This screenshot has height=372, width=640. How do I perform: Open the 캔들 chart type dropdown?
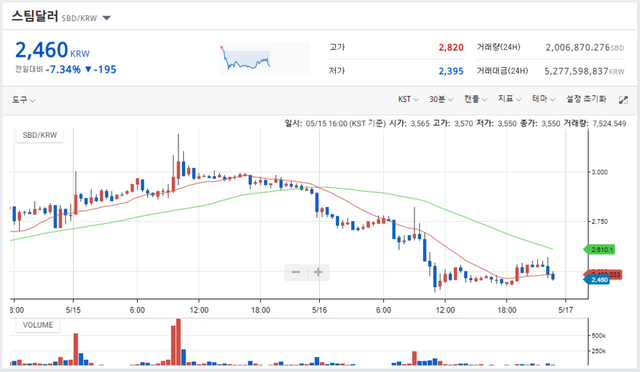[476, 99]
